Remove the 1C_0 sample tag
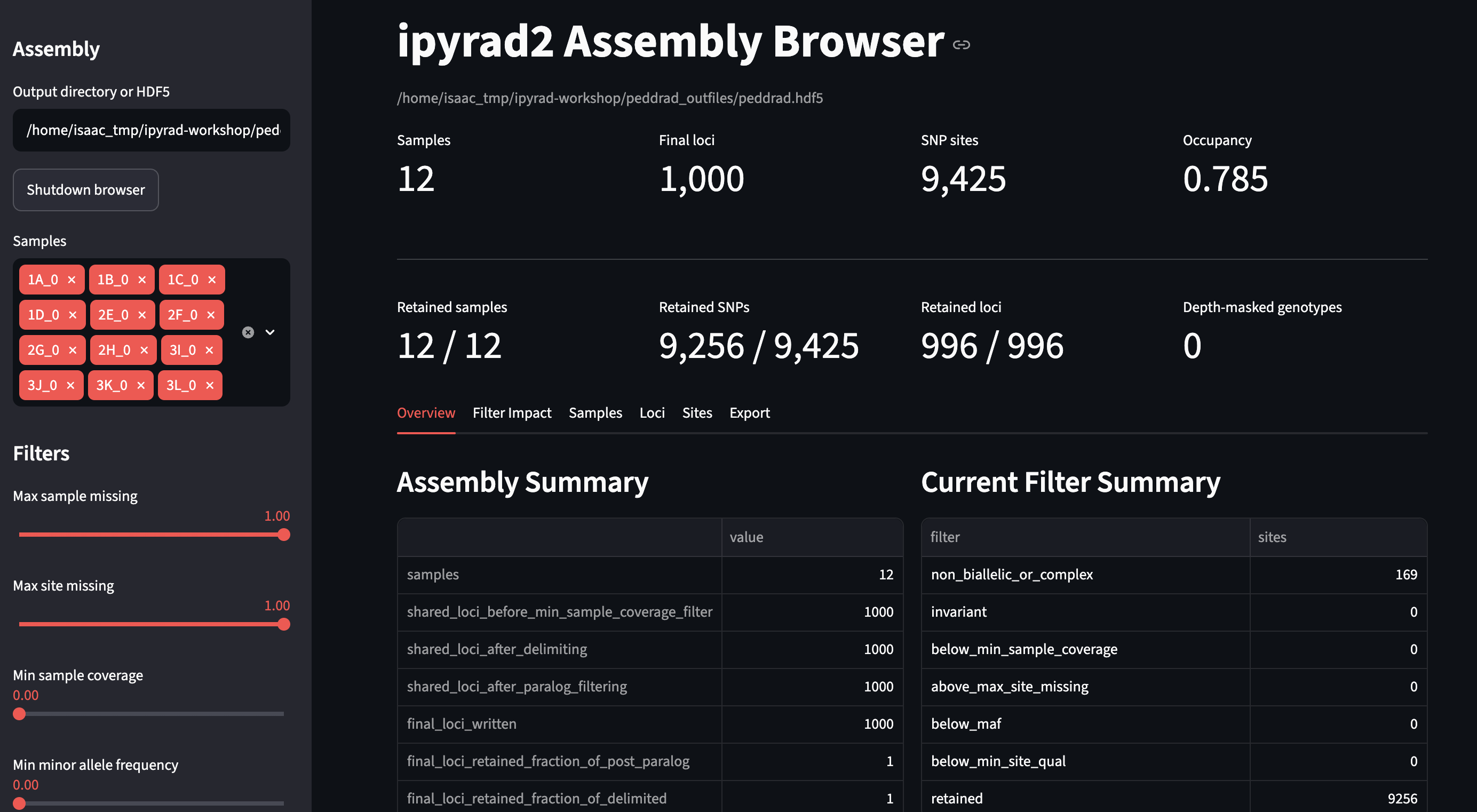Viewport: 1477px width, 812px height. (212, 280)
